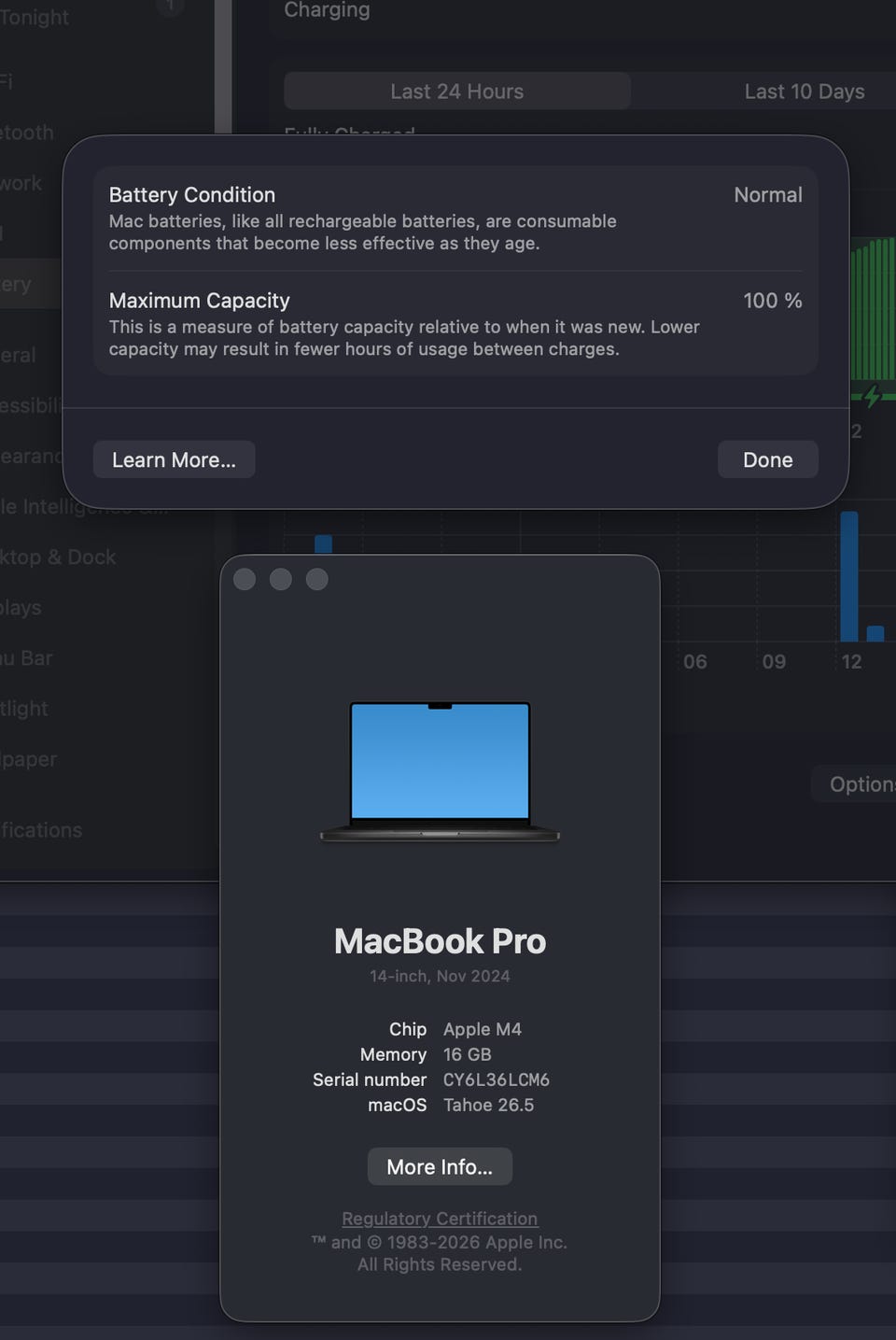Click the All Rights Reserved text

click(440, 1264)
